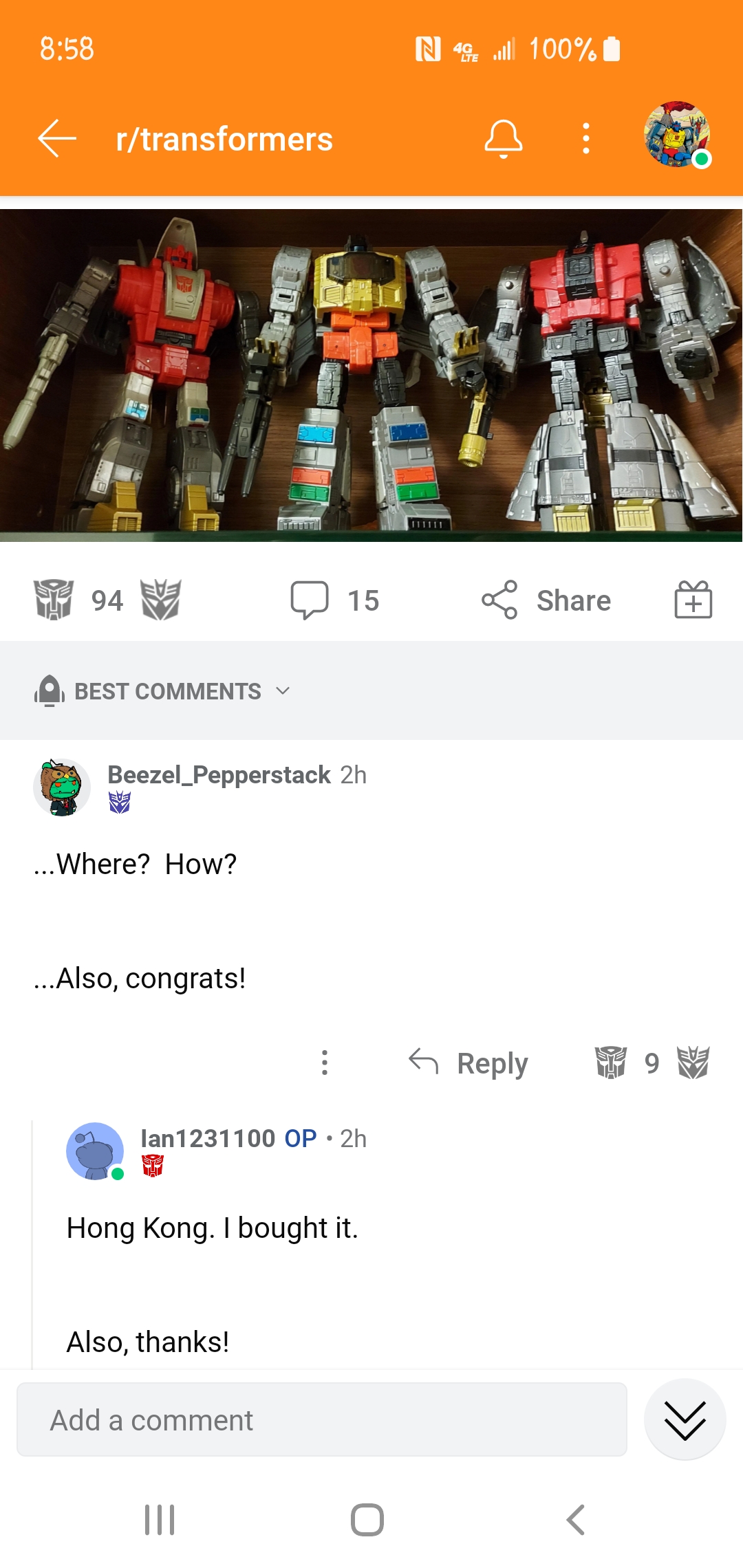Give an award using the gift icon
The image size is (743, 1568).
693,599
